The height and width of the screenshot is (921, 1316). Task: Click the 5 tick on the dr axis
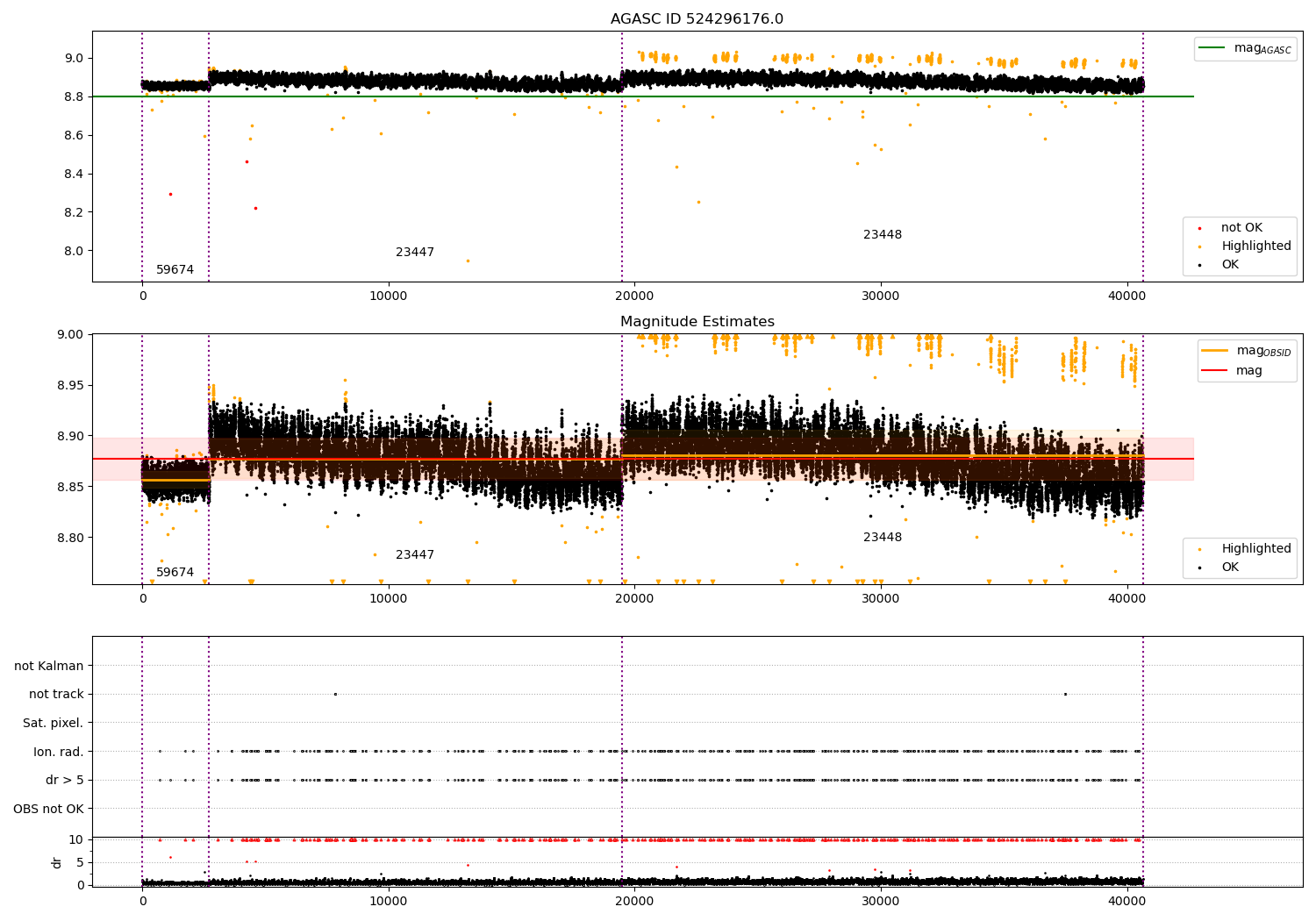pyautogui.click(x=80, y=862)
